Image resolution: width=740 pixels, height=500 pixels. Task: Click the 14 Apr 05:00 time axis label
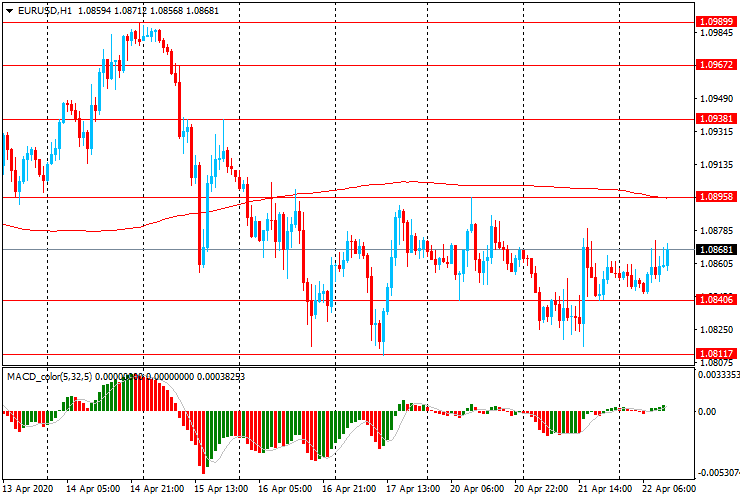point(92,489)
